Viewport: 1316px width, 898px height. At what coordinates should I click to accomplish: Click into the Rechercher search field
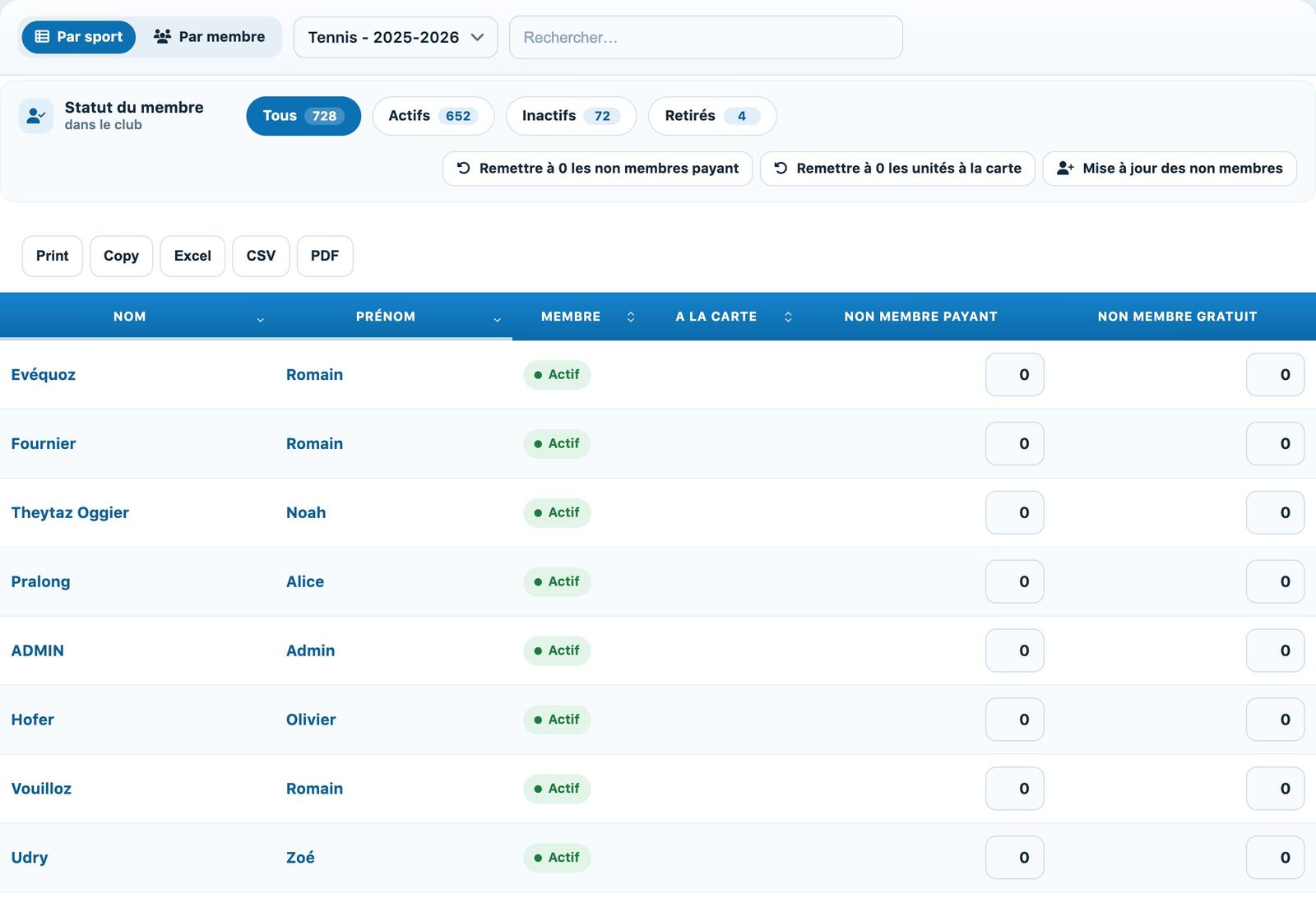click(x=706, y=38)
